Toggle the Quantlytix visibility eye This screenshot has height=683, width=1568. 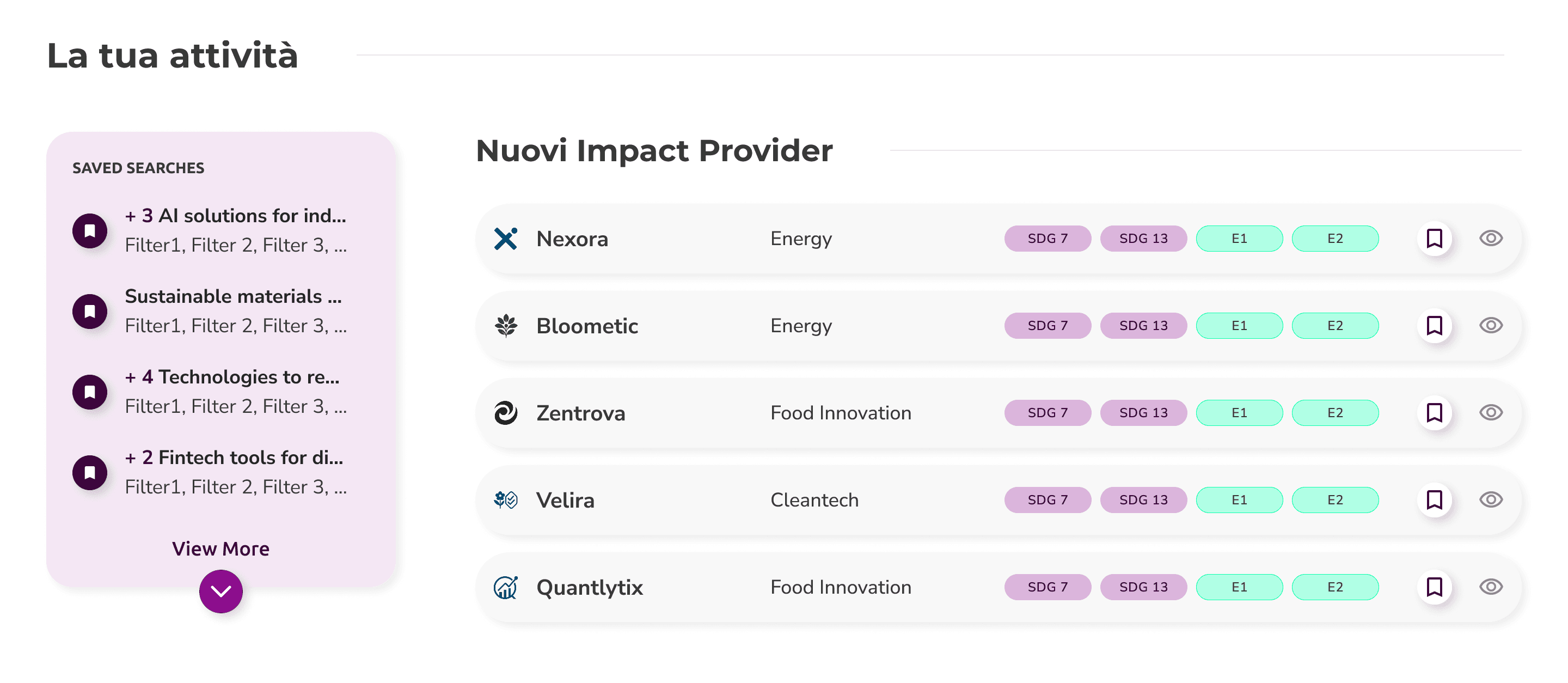tap(1491, 587)
